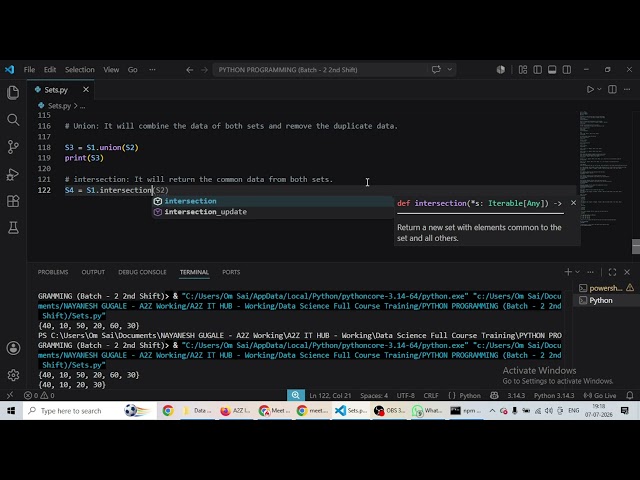Open the Selection menu
This screenshot has width=640, height=480.
pos(80,70)
